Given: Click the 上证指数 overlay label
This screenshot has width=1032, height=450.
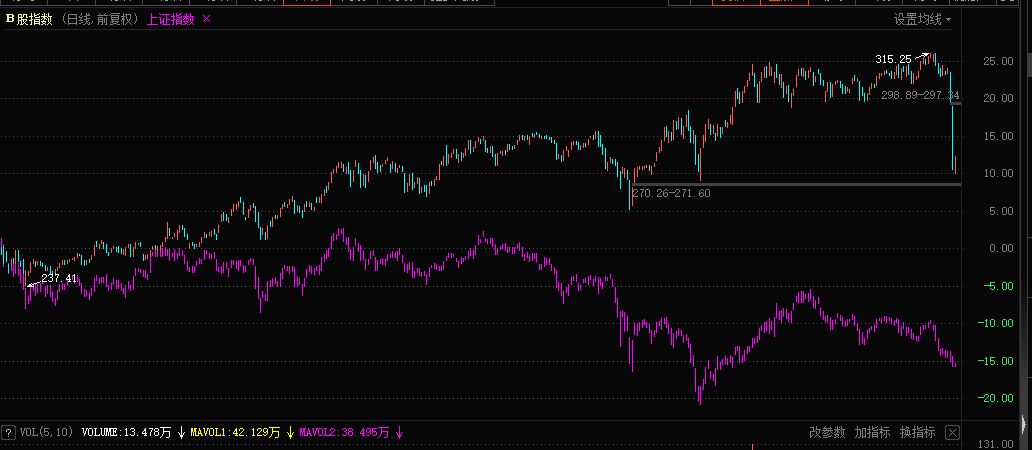Looking at the screenshot, I should (170, 19).
